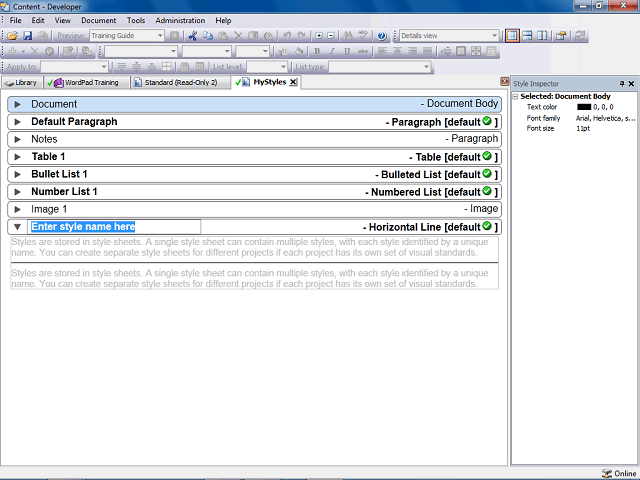Click the Find binoculars icon

[348, 36]
